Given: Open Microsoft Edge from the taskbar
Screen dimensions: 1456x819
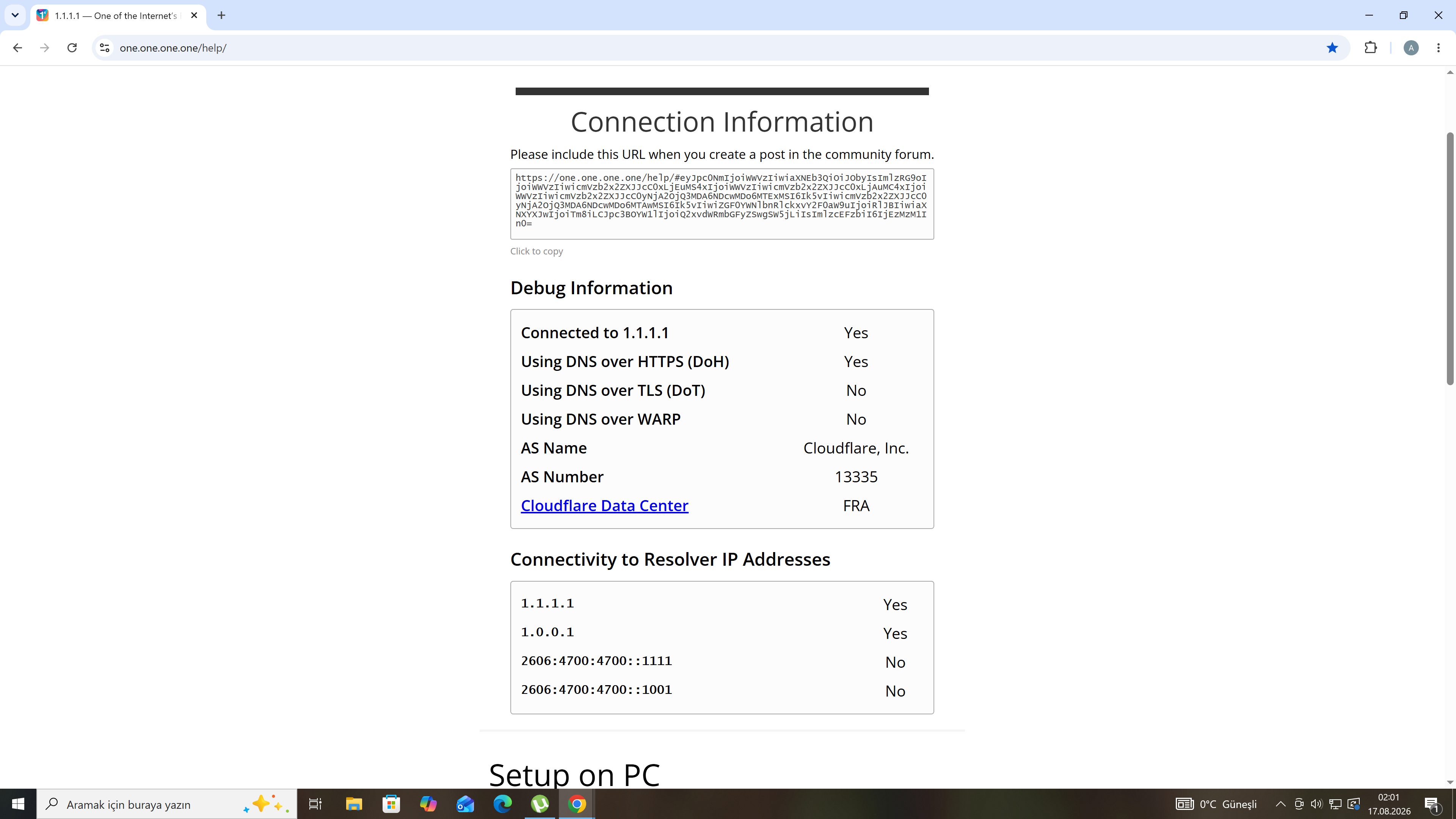Looking at the screenshot, I should (502, 804).
